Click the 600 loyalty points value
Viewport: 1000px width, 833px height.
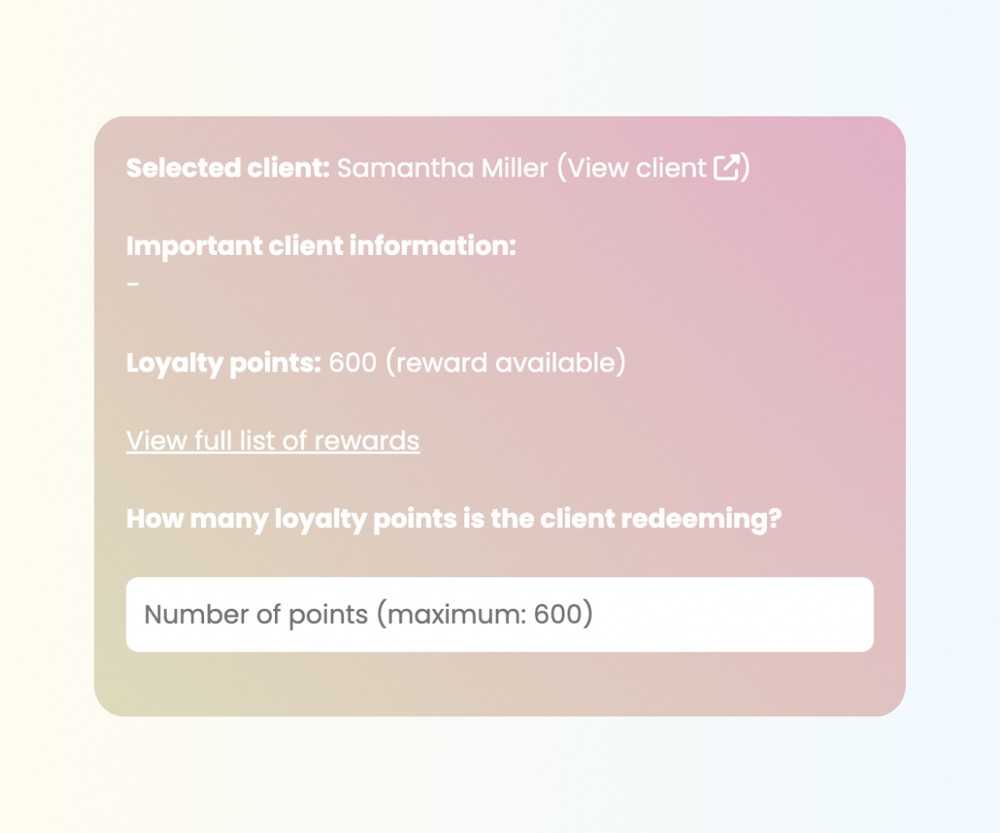352,362
